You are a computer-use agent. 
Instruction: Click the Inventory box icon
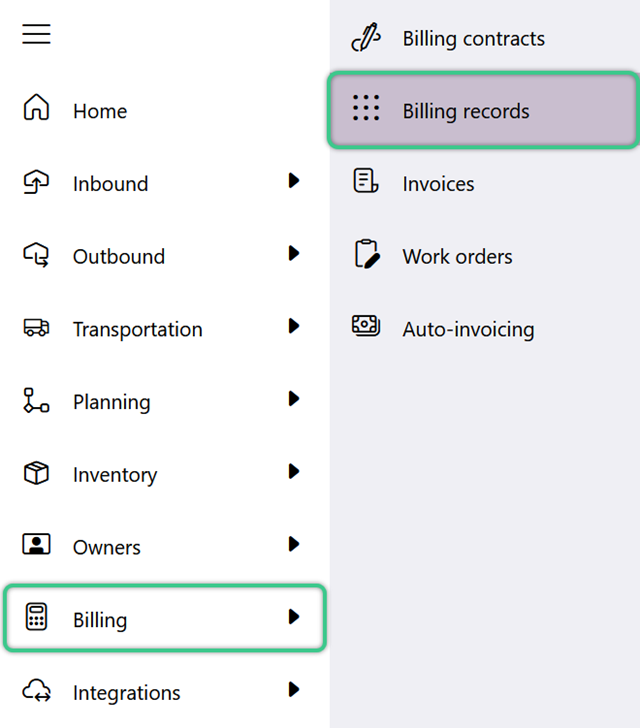click(36, 473)
